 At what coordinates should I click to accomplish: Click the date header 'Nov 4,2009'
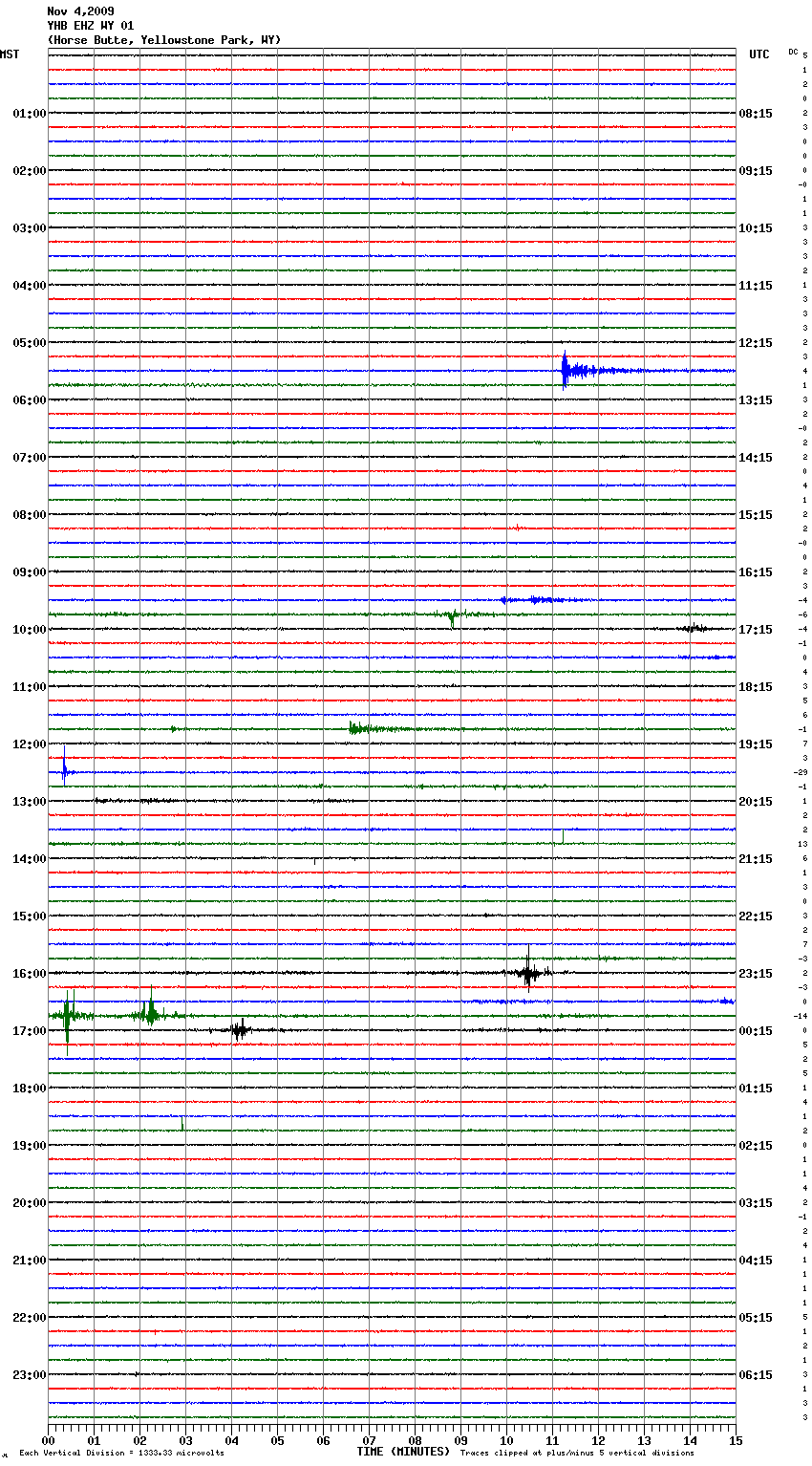point(80,11)
